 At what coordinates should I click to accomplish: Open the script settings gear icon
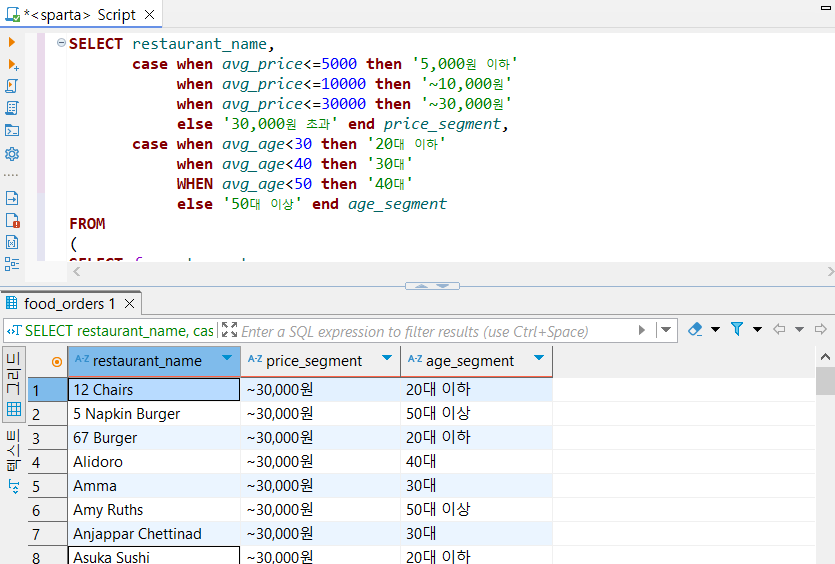(x=12, y=154)
